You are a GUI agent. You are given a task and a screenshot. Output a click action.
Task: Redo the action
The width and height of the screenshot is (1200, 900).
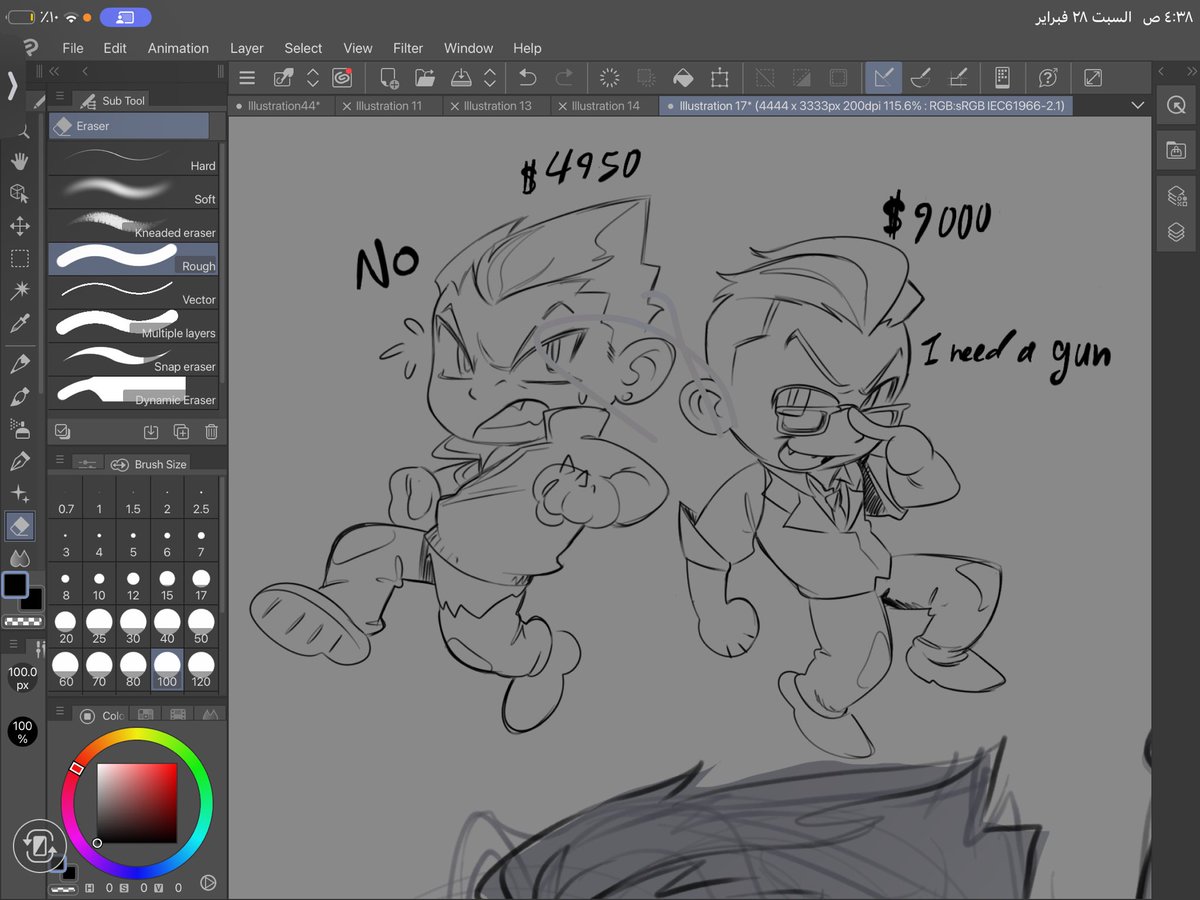coord(564,77)
